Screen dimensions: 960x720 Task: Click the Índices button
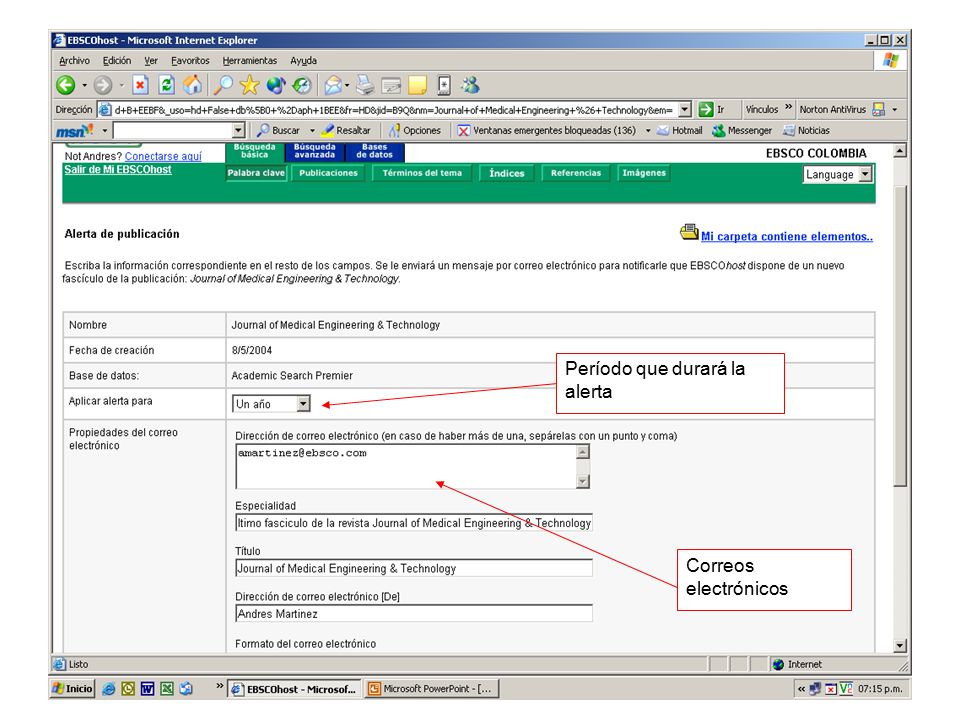pos(507,173)
